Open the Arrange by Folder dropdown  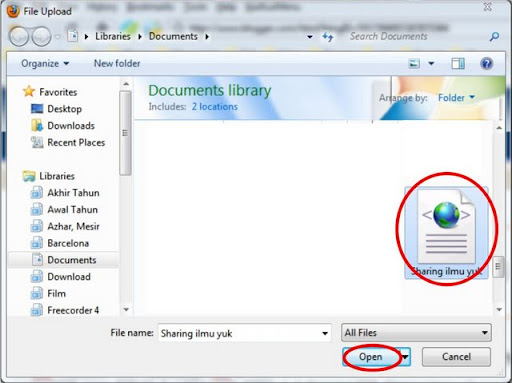(x=456, y=98)
